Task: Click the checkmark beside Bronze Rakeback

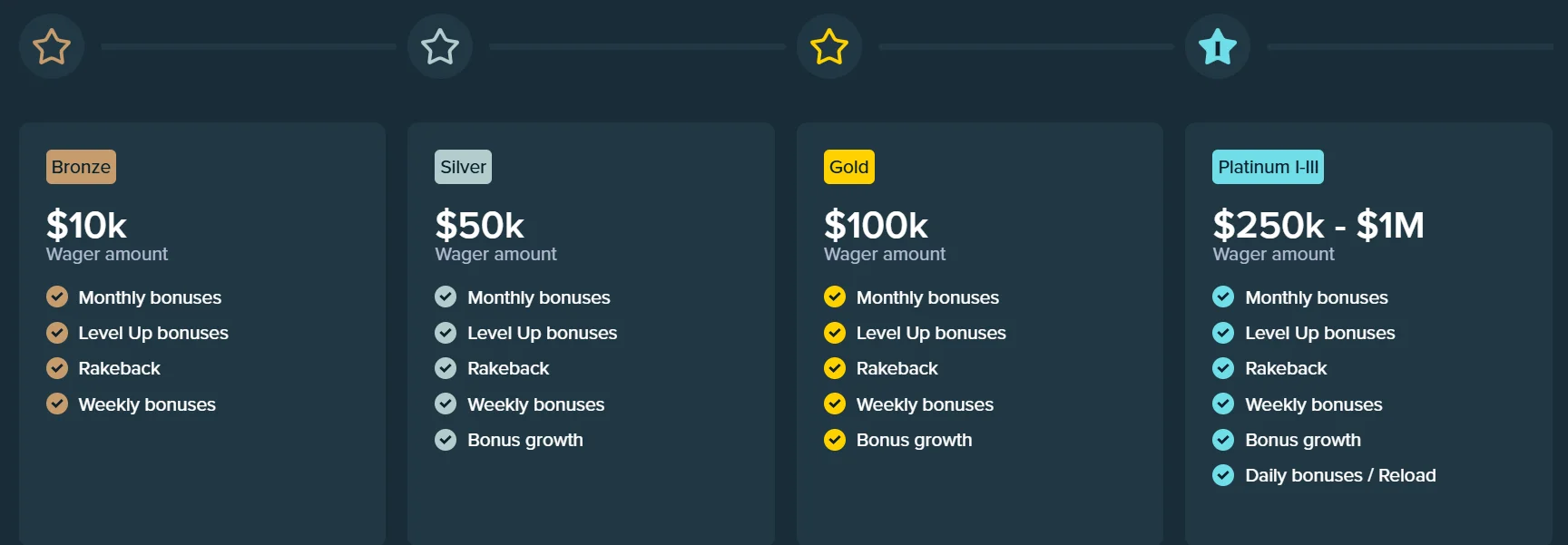Action: click(56, 368)
